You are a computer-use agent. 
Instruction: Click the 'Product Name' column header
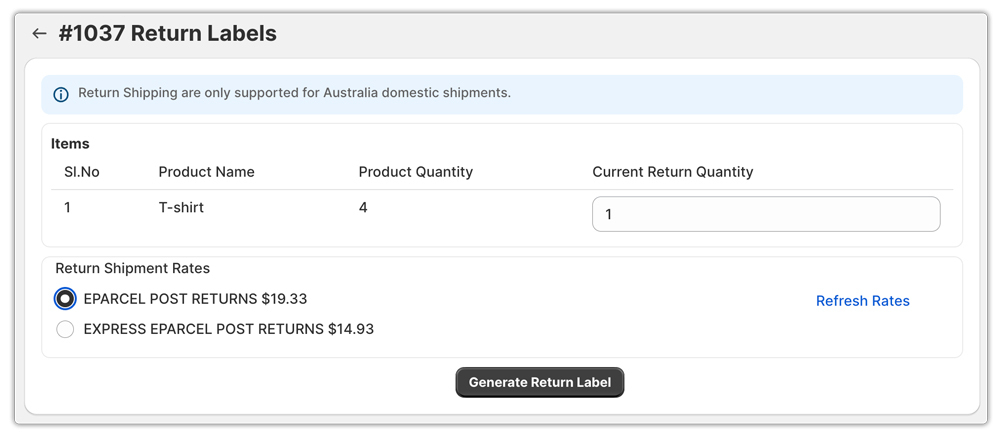pyautogui.click(x=207, y=172)
